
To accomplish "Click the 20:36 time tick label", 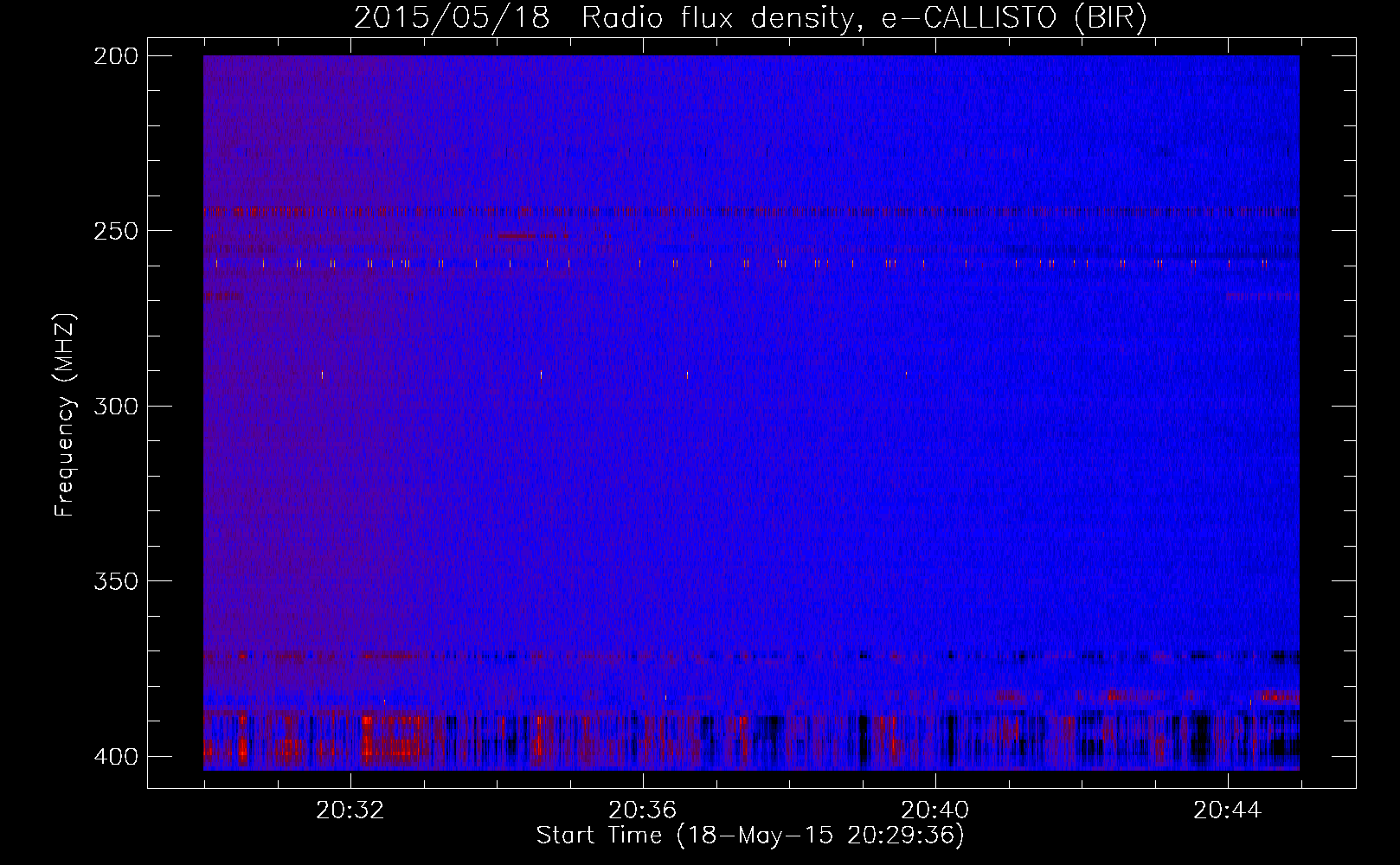I will (643, 811).
